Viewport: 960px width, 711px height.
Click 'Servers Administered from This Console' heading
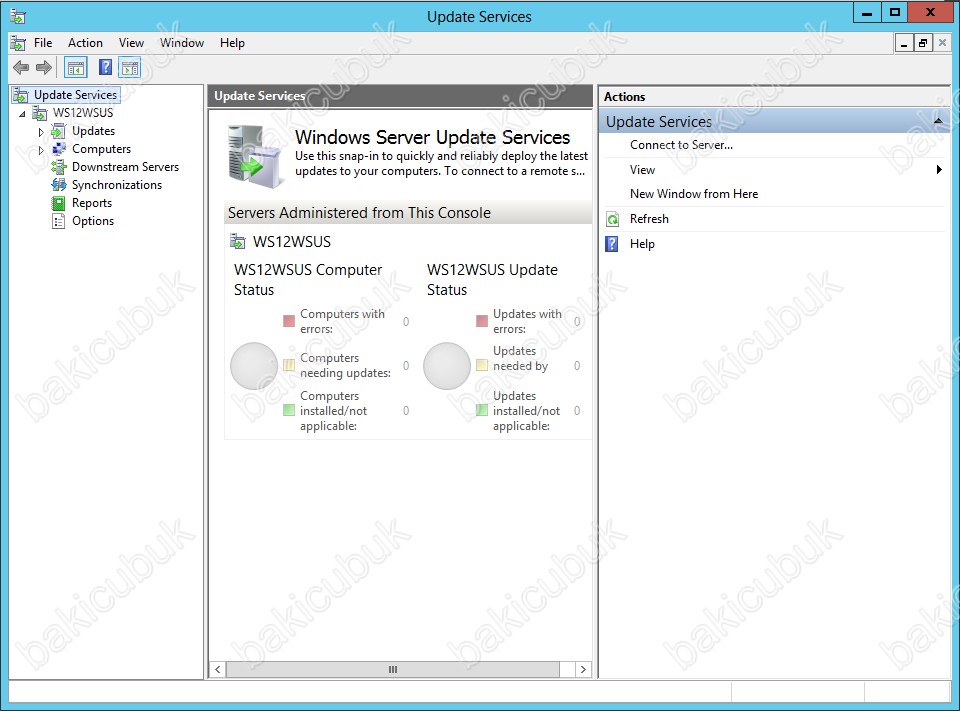(359, 213)
